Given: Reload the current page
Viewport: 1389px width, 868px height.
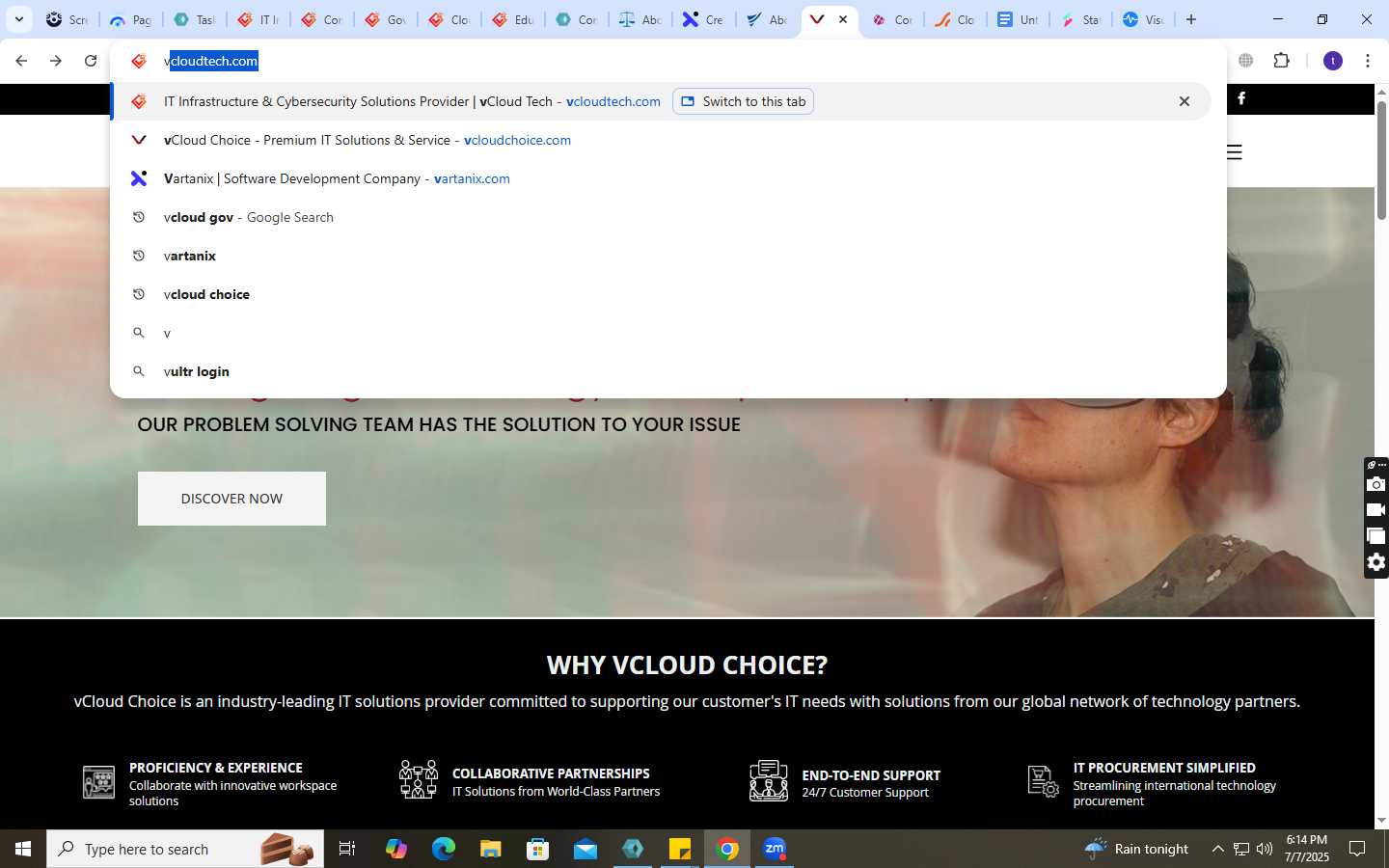Looking at the screenshot, I should pyautogui.click(x=91, y=61).
